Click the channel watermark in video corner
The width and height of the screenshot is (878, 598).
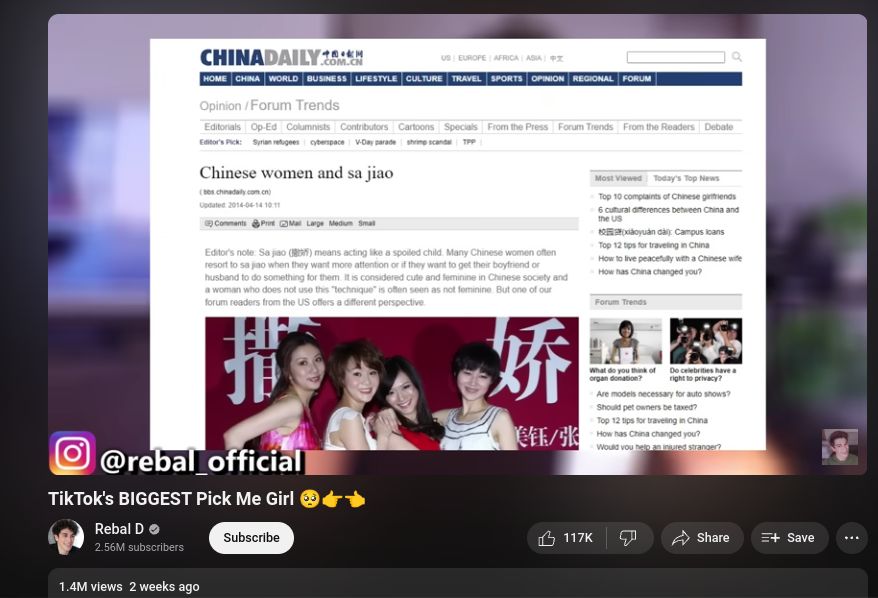click(839, 447)
